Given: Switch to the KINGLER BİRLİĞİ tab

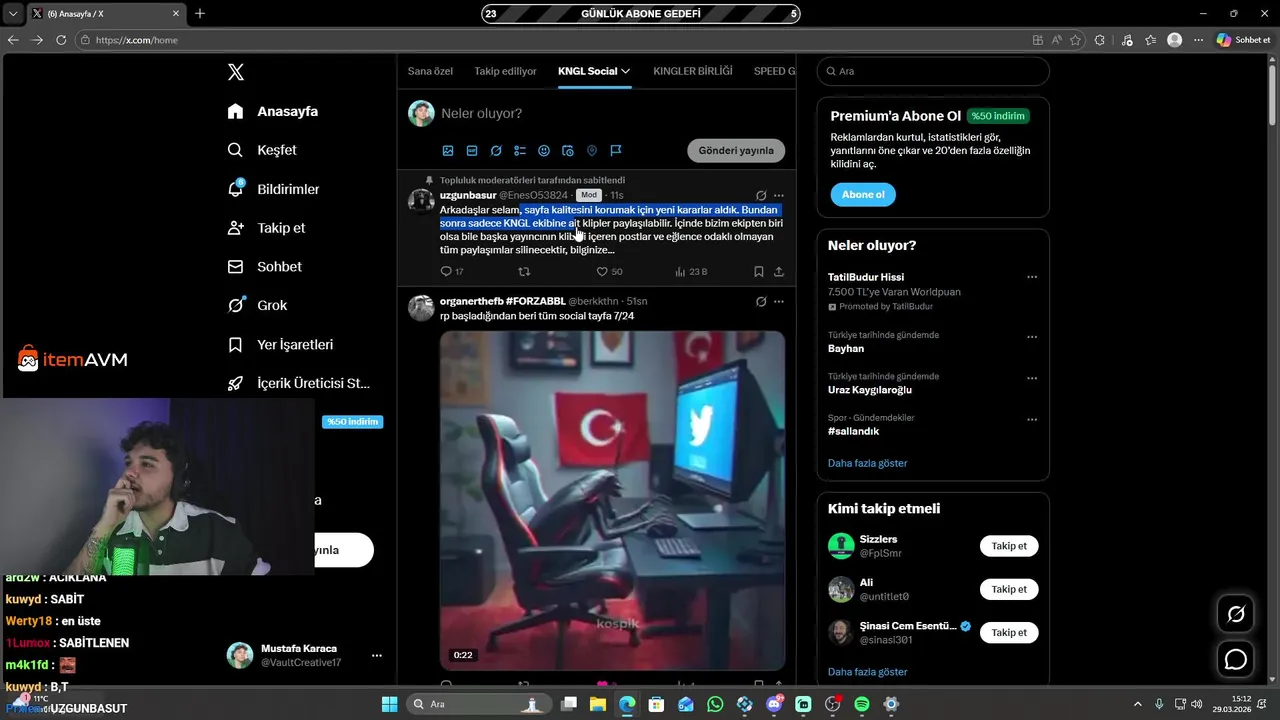Looking at the screenshot, I should coord(693,71).
